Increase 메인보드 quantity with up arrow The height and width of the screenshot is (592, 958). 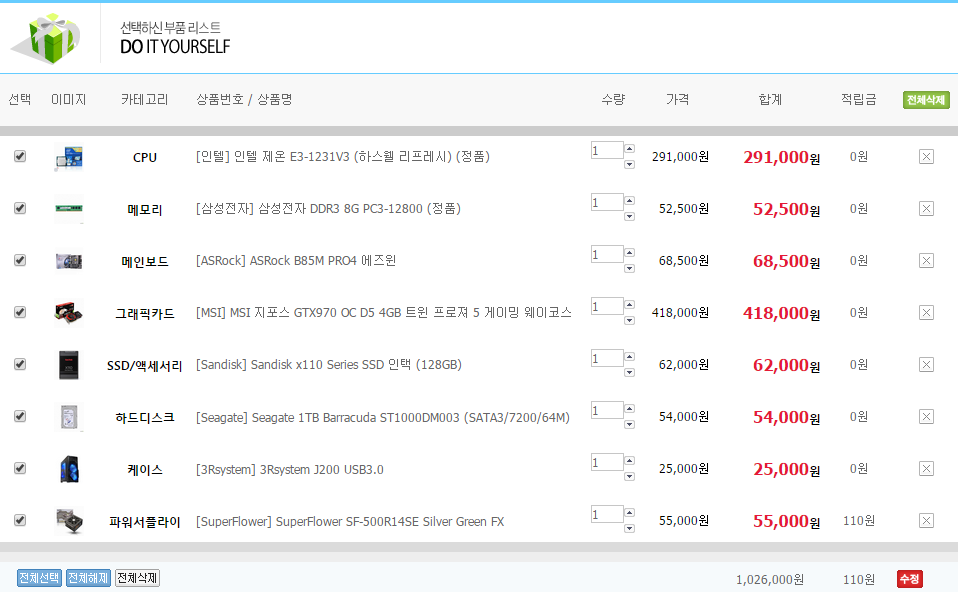(x=629, y=252)
